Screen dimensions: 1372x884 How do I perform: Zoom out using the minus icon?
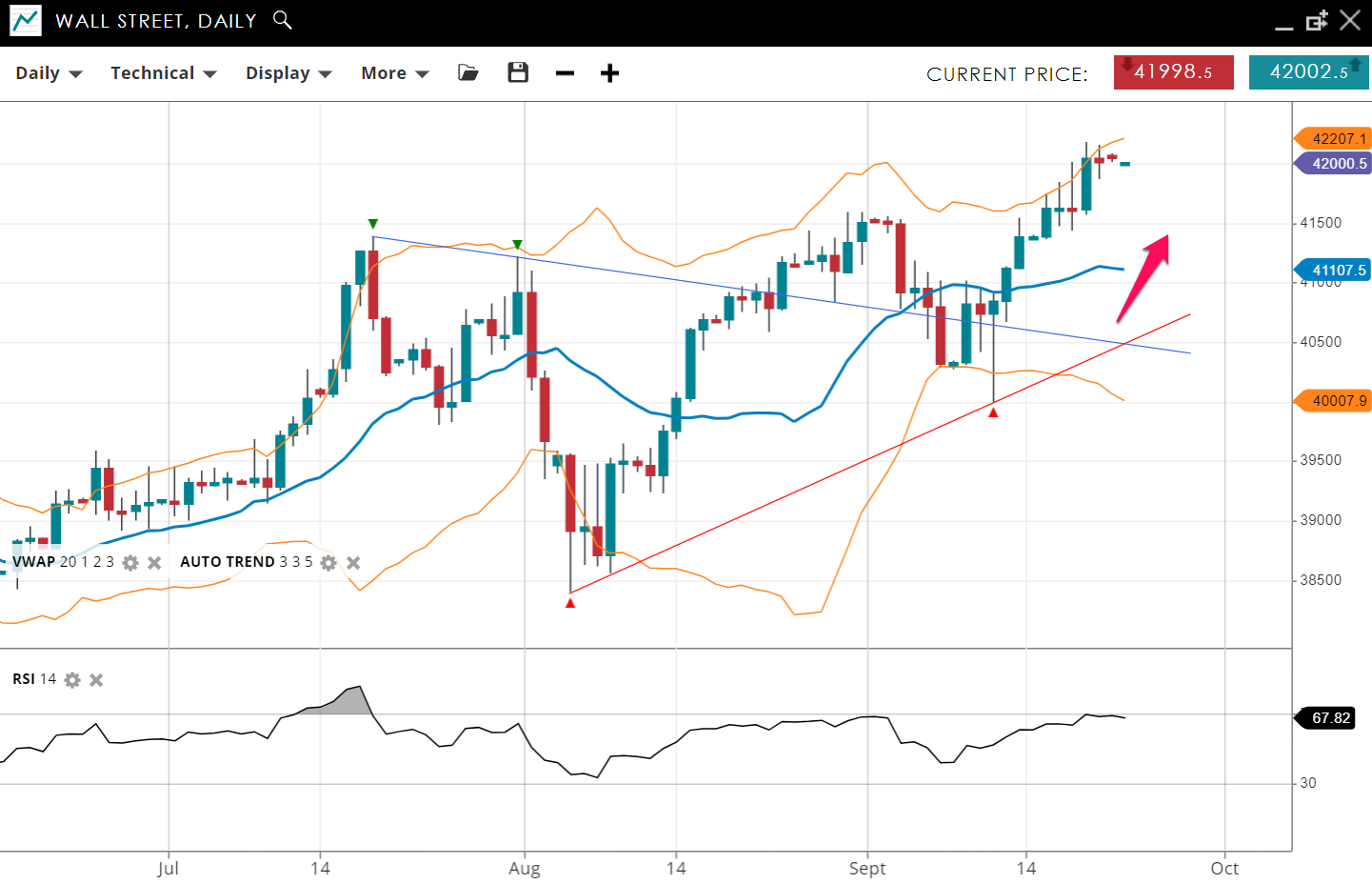(x=565, y=73)
